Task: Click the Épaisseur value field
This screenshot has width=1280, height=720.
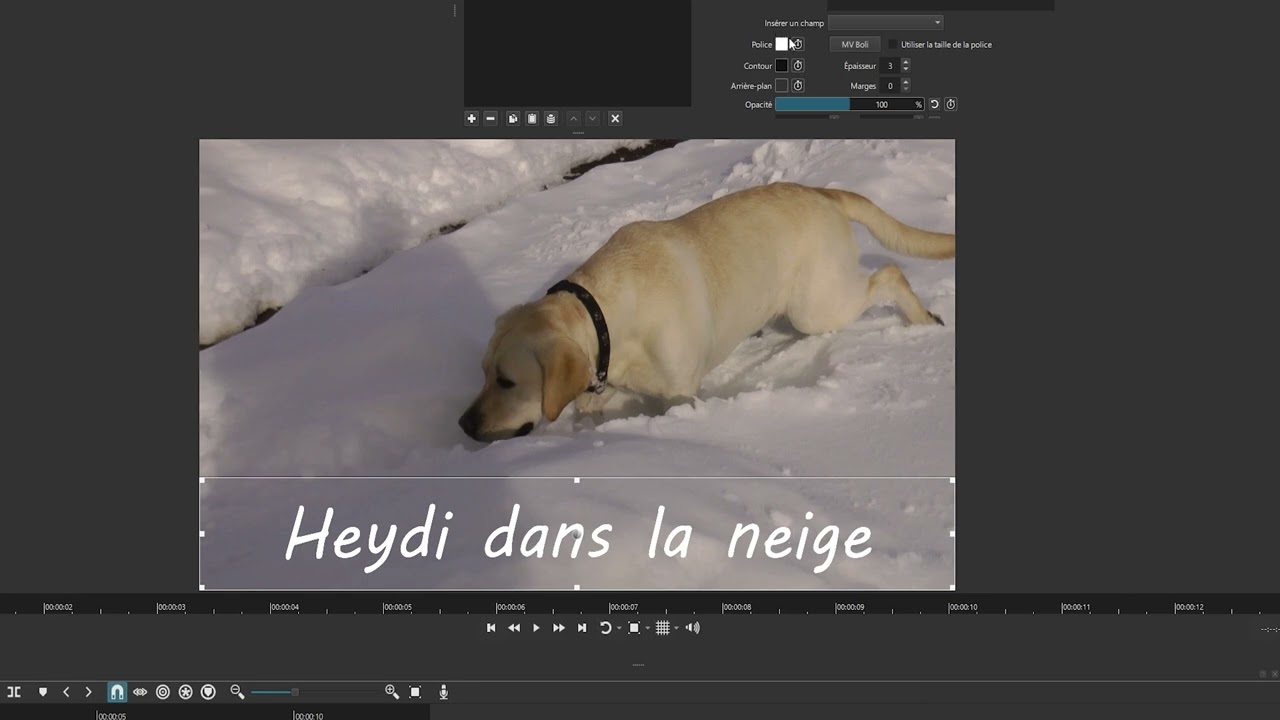Action: click(x=889, y=66)
